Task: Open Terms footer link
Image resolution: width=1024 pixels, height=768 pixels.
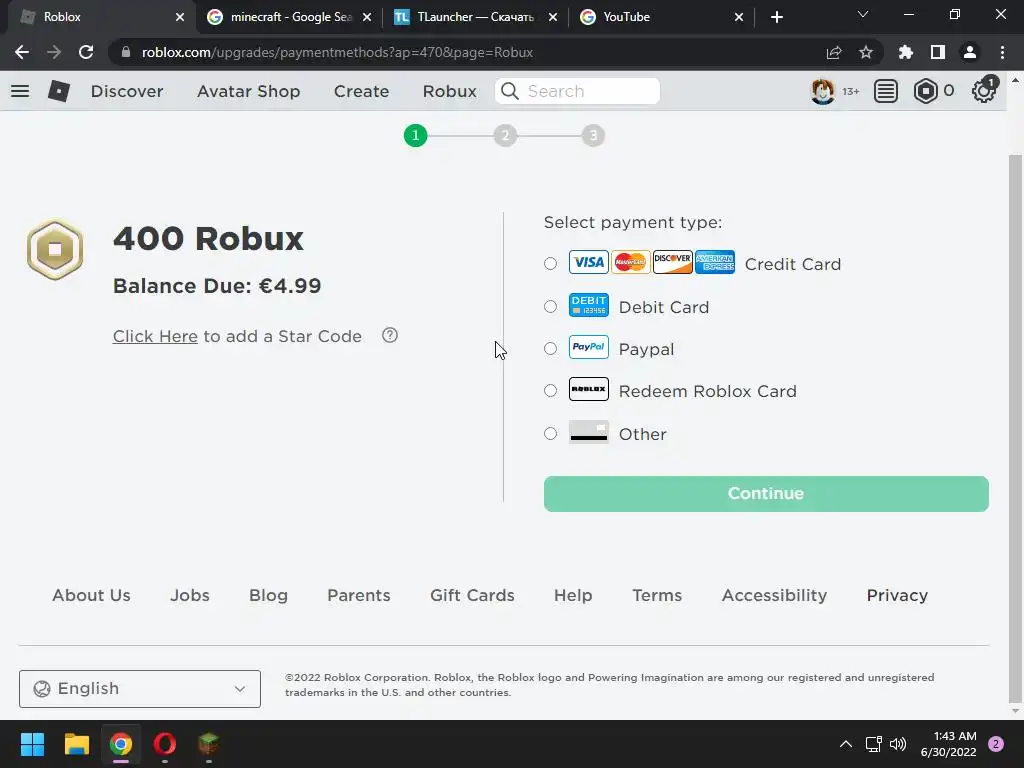Action: pyautogui.click(x=657, y=595)
